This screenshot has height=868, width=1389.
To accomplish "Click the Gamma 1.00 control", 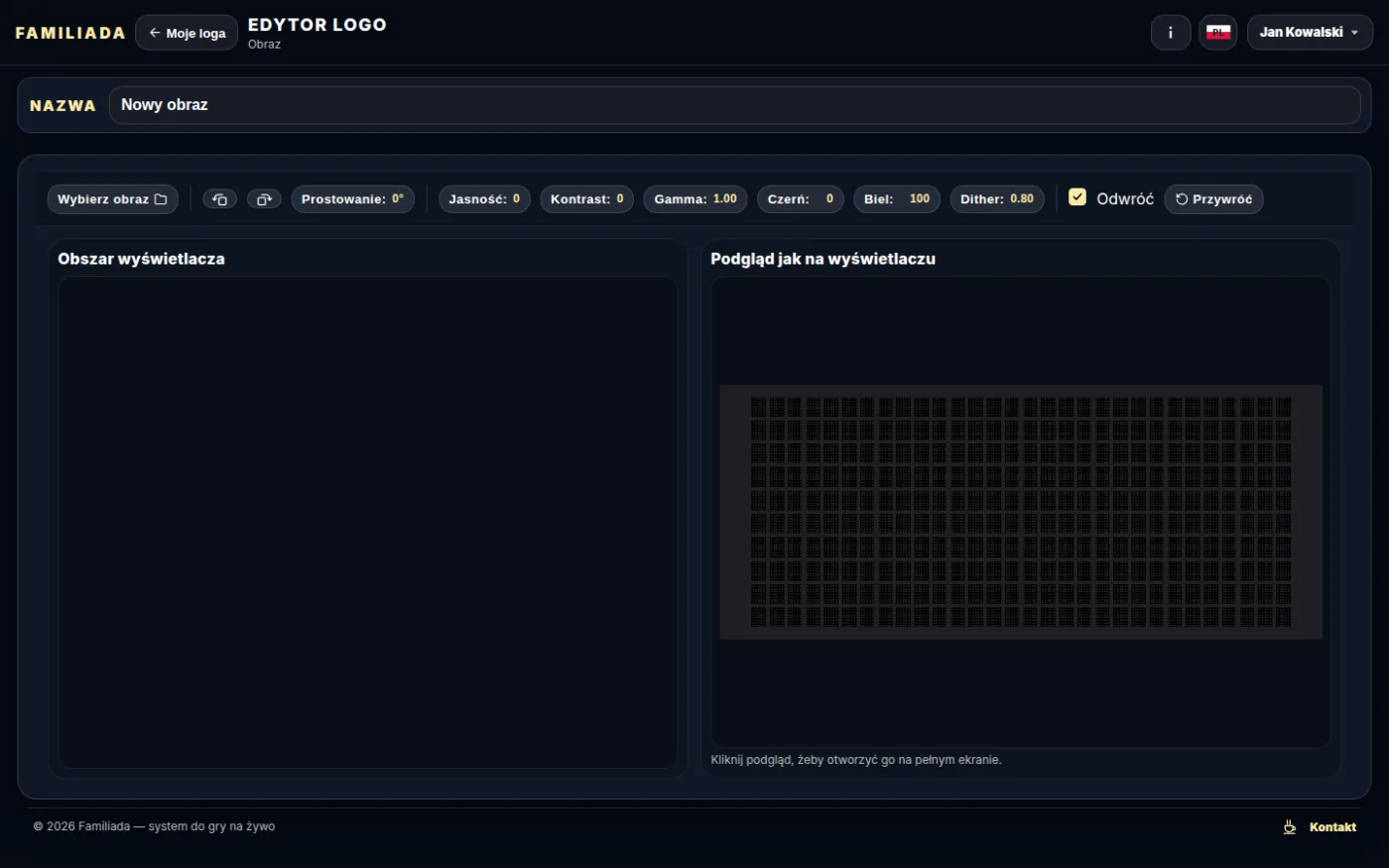I will click(695, 199).
